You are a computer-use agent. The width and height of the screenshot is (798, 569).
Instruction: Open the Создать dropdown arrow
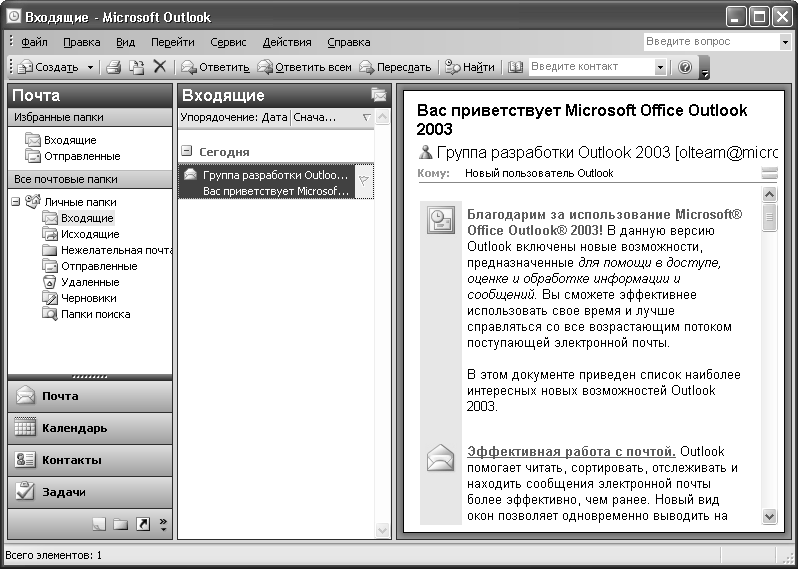tap(90, 67)
